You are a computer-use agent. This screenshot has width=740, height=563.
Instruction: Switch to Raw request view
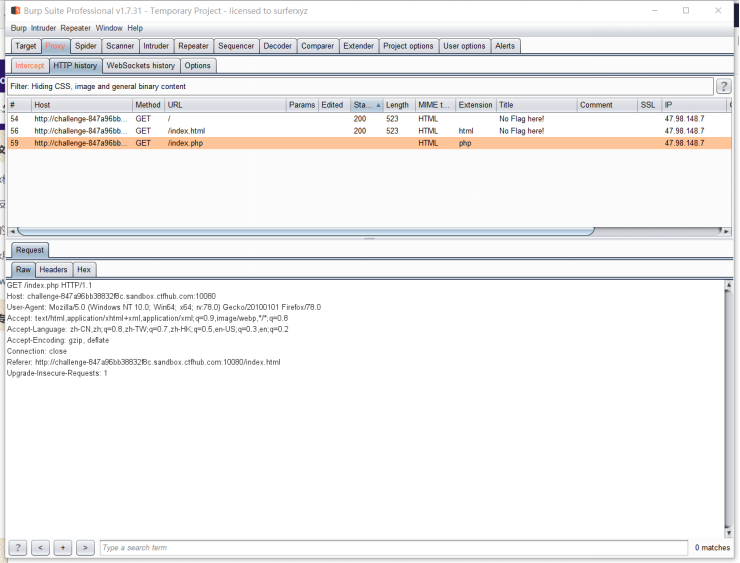click(x=23, y=269)
